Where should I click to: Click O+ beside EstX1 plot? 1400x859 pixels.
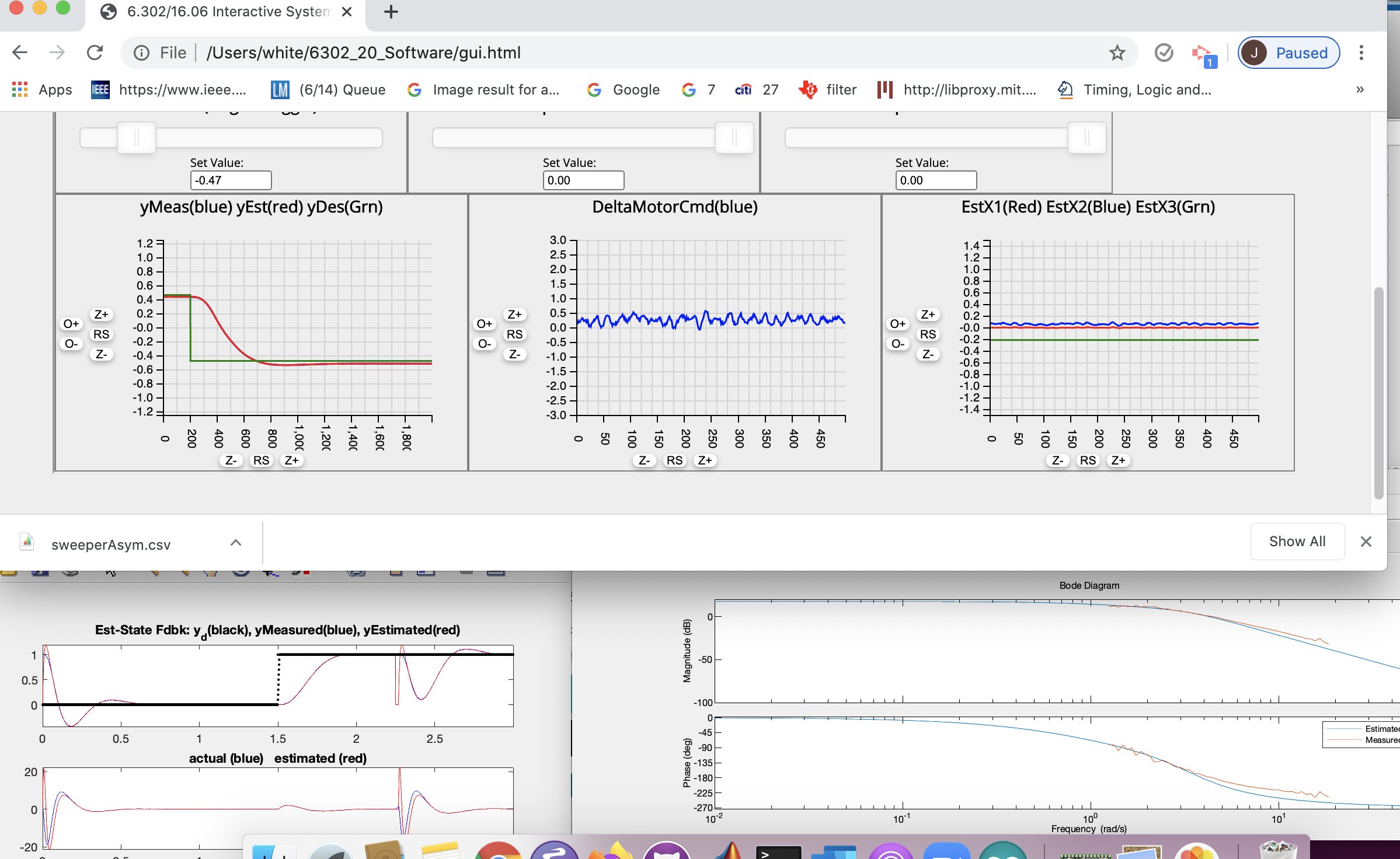[898, 324]
